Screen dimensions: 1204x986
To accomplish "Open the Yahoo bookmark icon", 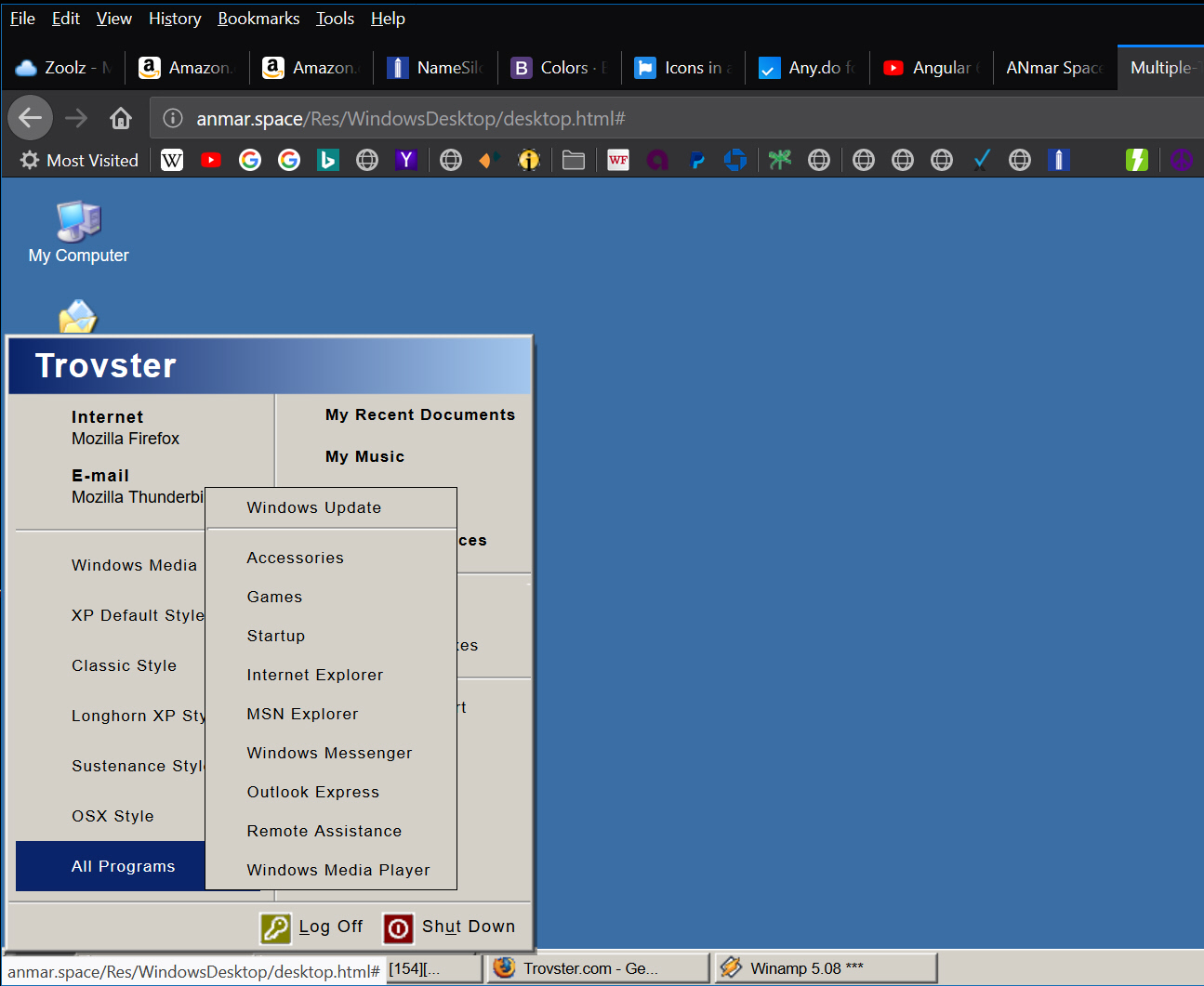I will point(406,161).
